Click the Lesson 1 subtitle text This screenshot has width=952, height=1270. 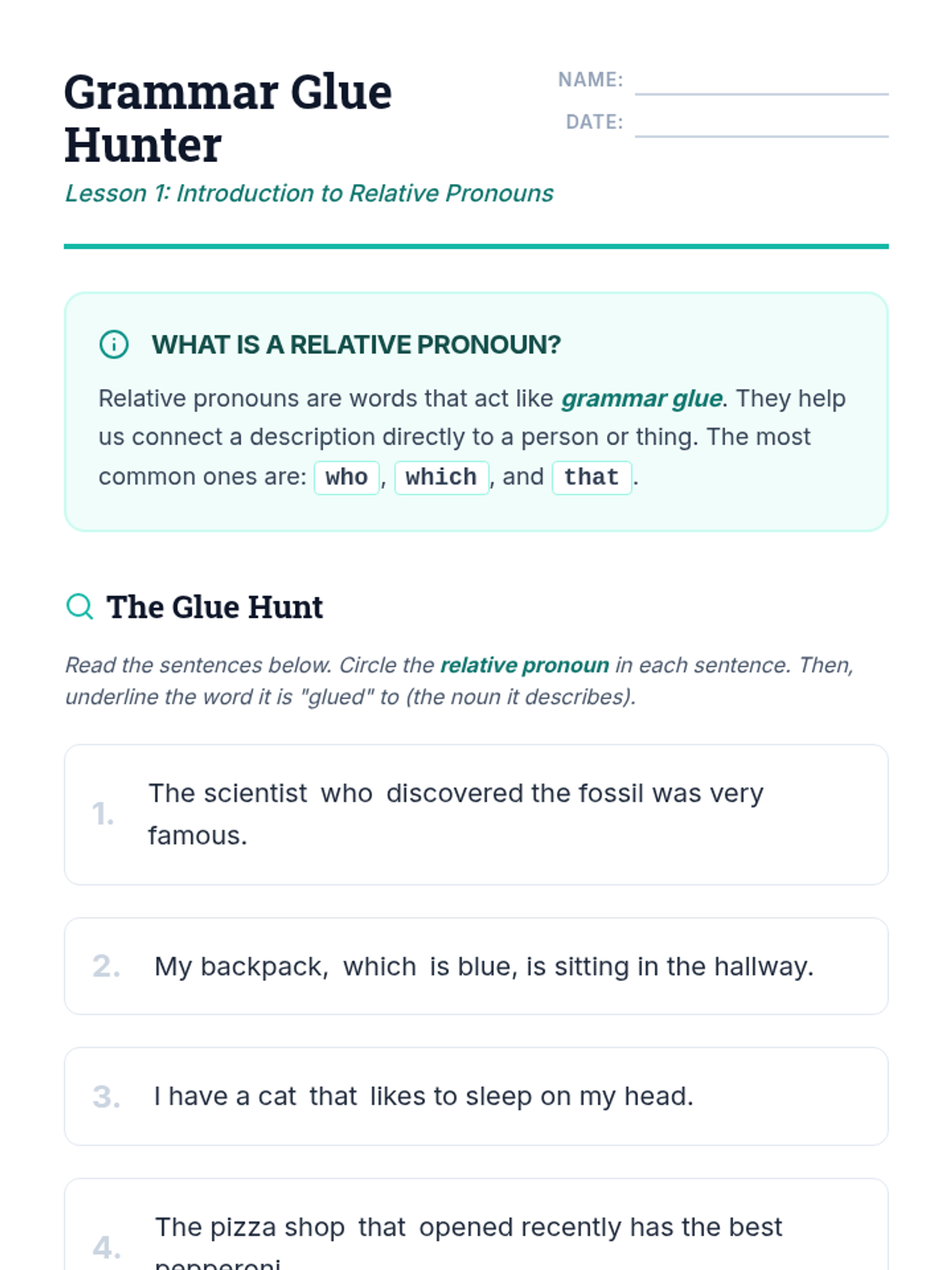(x=309, y=193)
